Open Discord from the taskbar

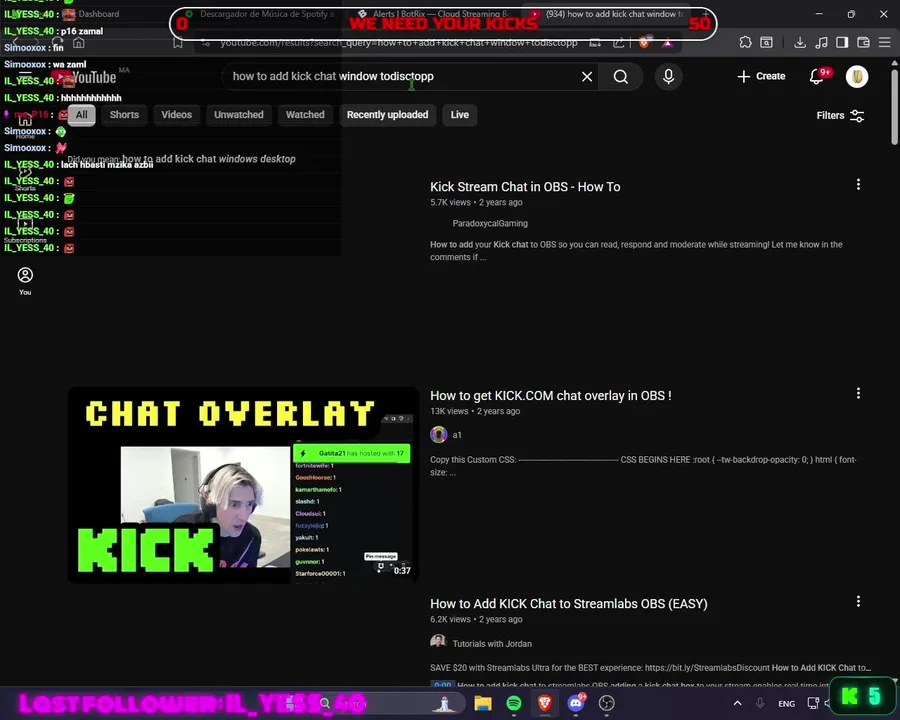[576, 703]
